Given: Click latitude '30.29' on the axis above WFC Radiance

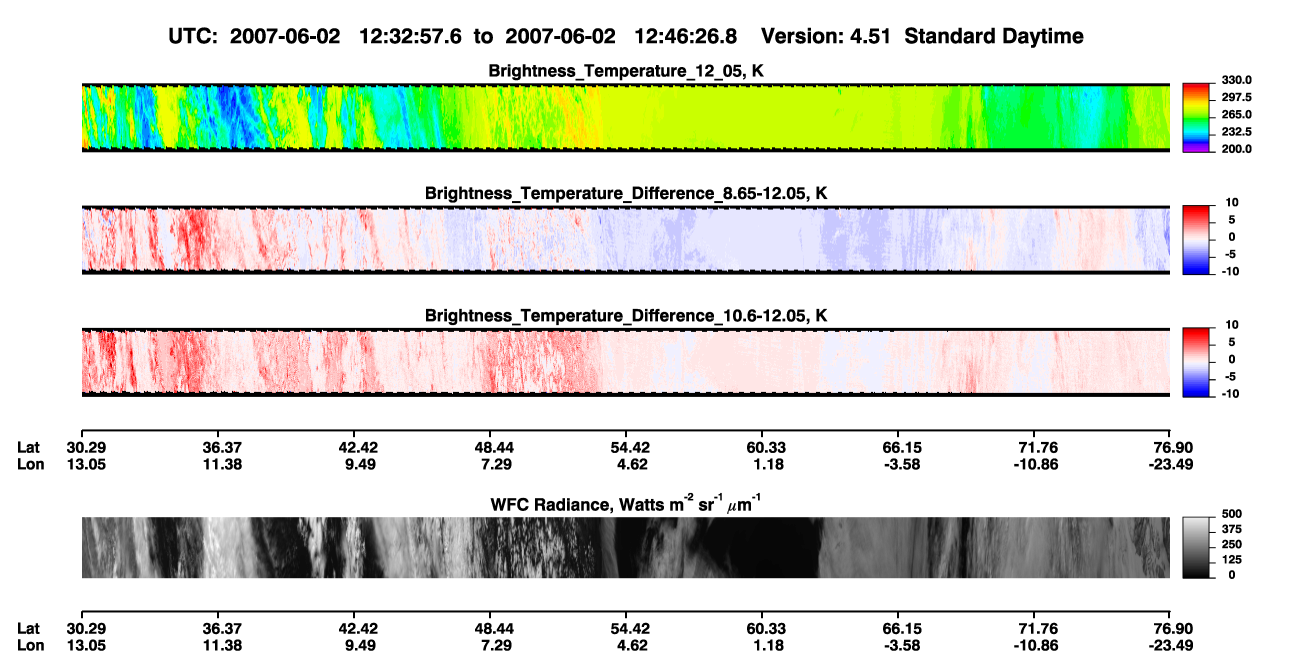Looking at the screenshot, I should (x=87, y=447).
